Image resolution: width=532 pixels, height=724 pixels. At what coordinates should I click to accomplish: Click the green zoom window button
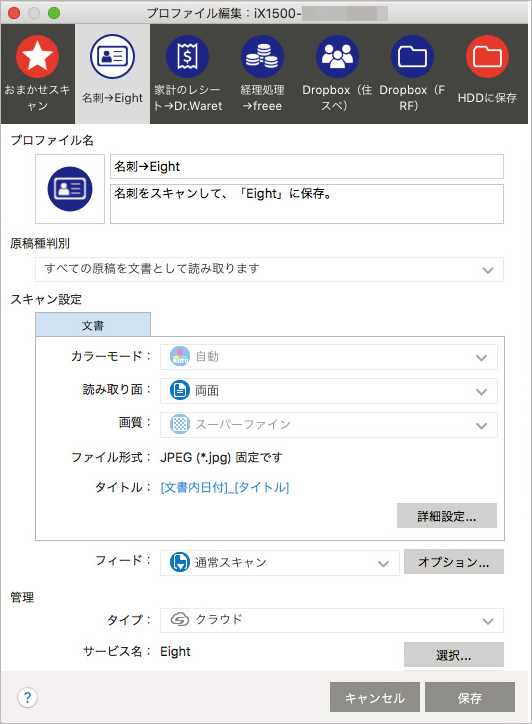point(54,13)
